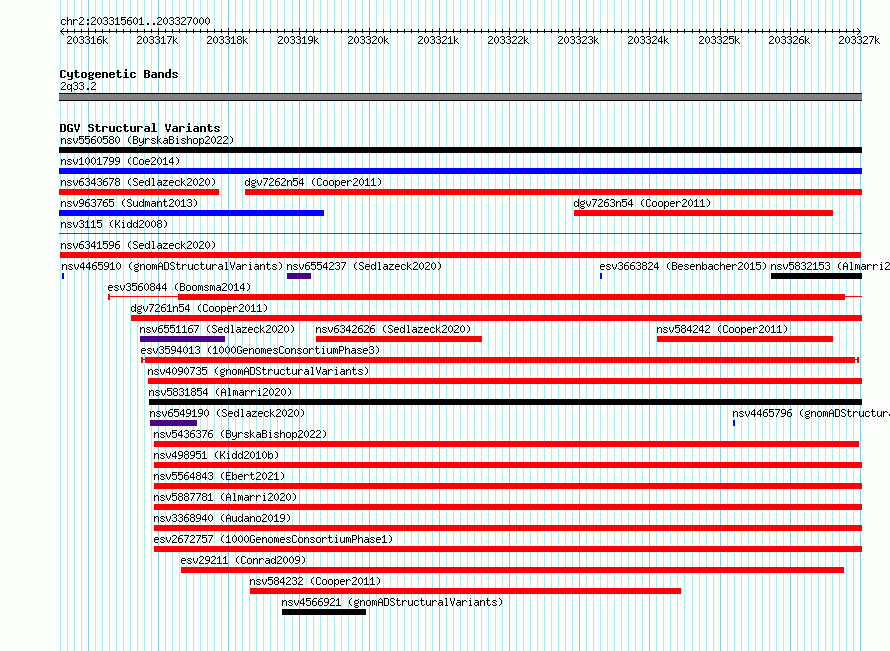The height and width of the screenshot is (651, 890).
Task: Select the purple nsv6554237 variant bar
Action: (299, 276)
